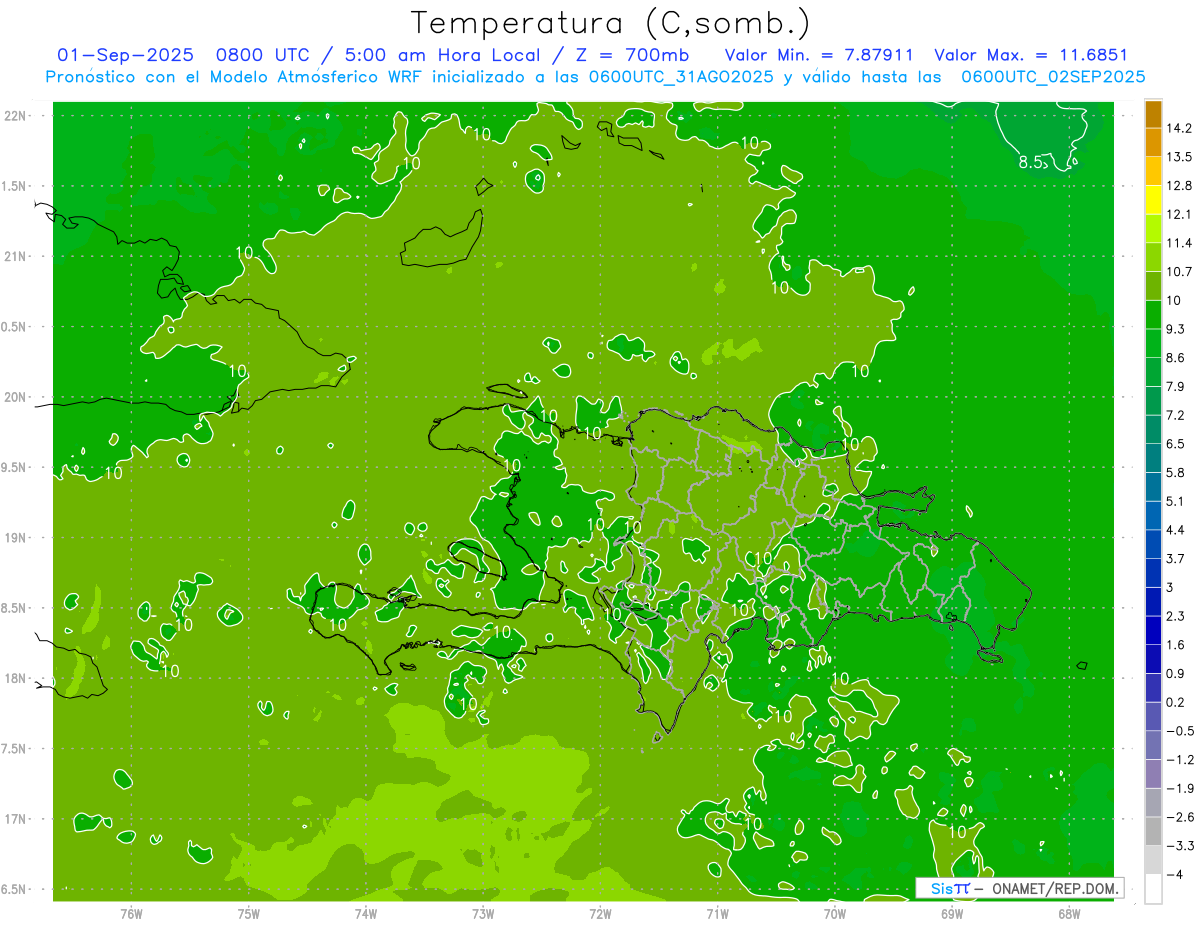This screenshot has width=1200, height=927.
Task: Click the "74W" longitude axis label
Action: point(365,912)
